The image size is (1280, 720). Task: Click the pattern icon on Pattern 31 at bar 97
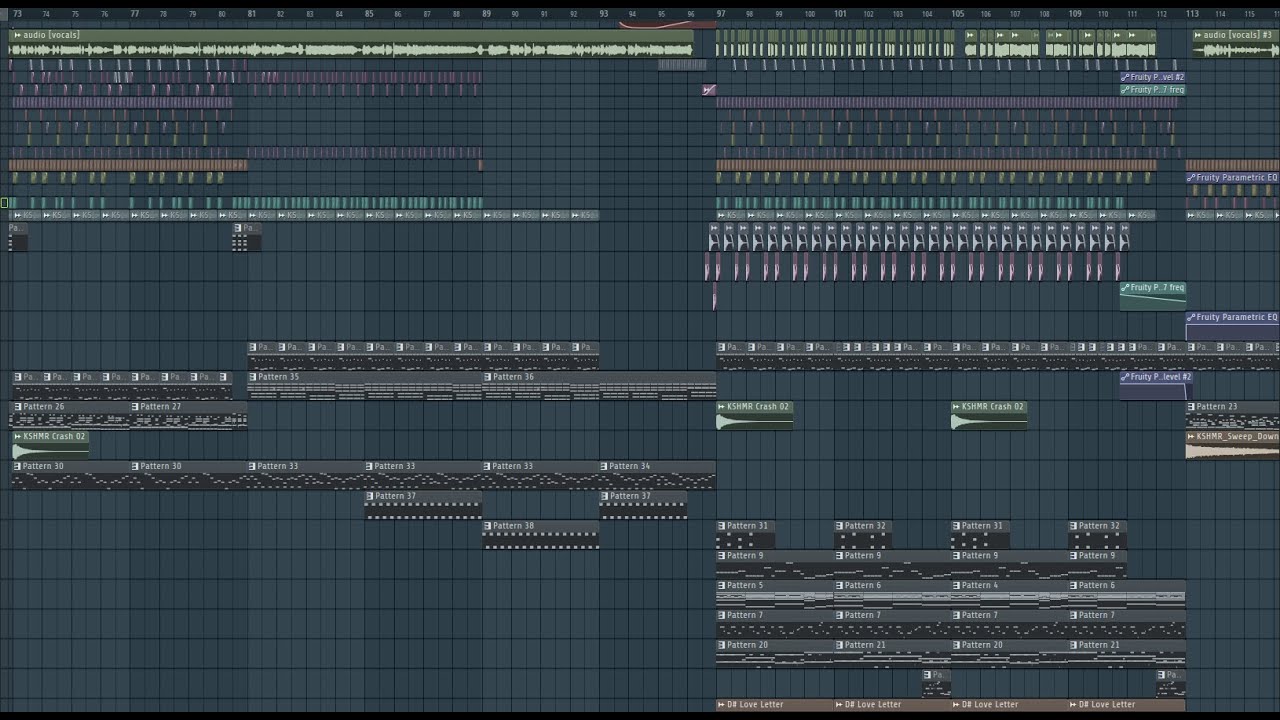click(722, 526)
